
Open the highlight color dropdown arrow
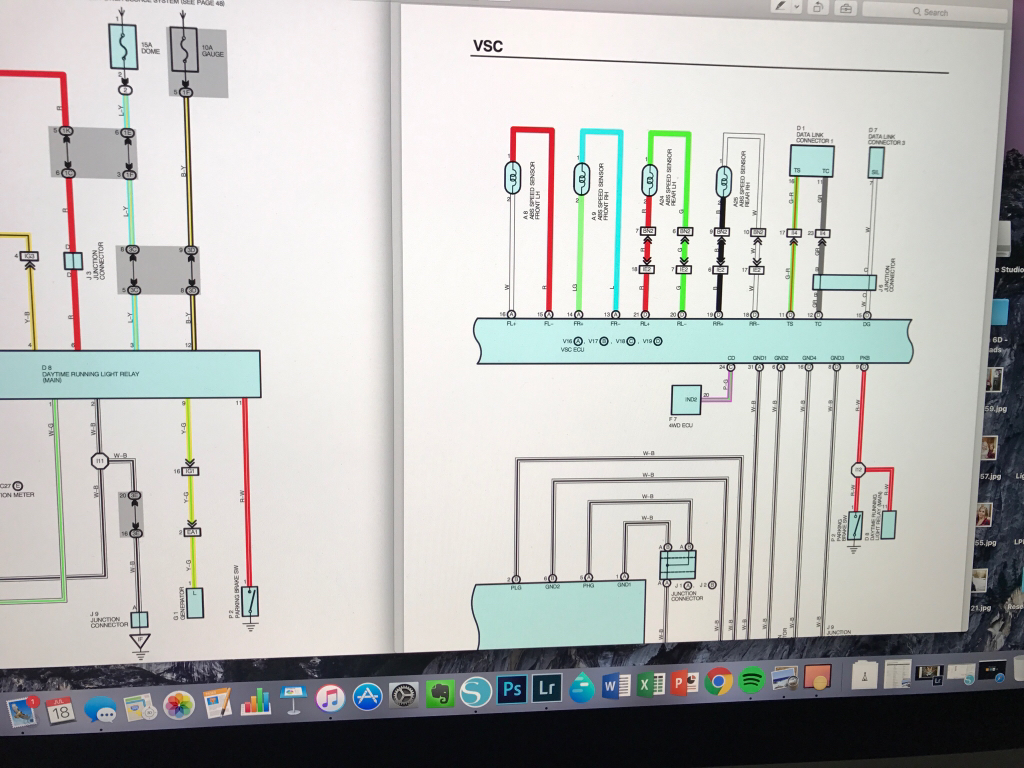click(797, 7)
